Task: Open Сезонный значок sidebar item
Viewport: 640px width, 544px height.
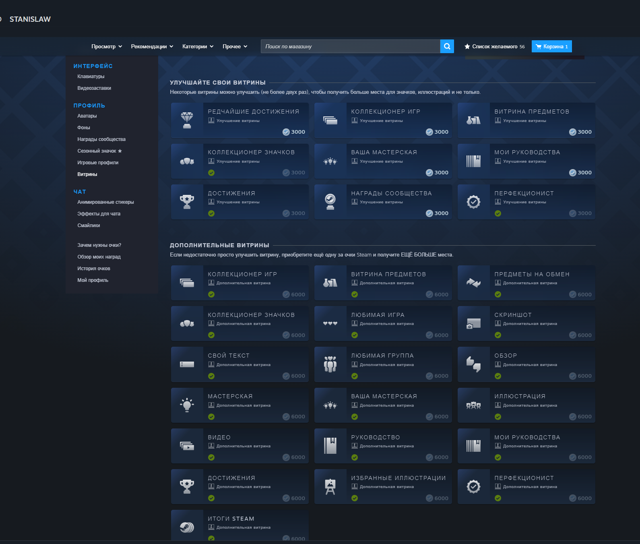Action: 99,151
